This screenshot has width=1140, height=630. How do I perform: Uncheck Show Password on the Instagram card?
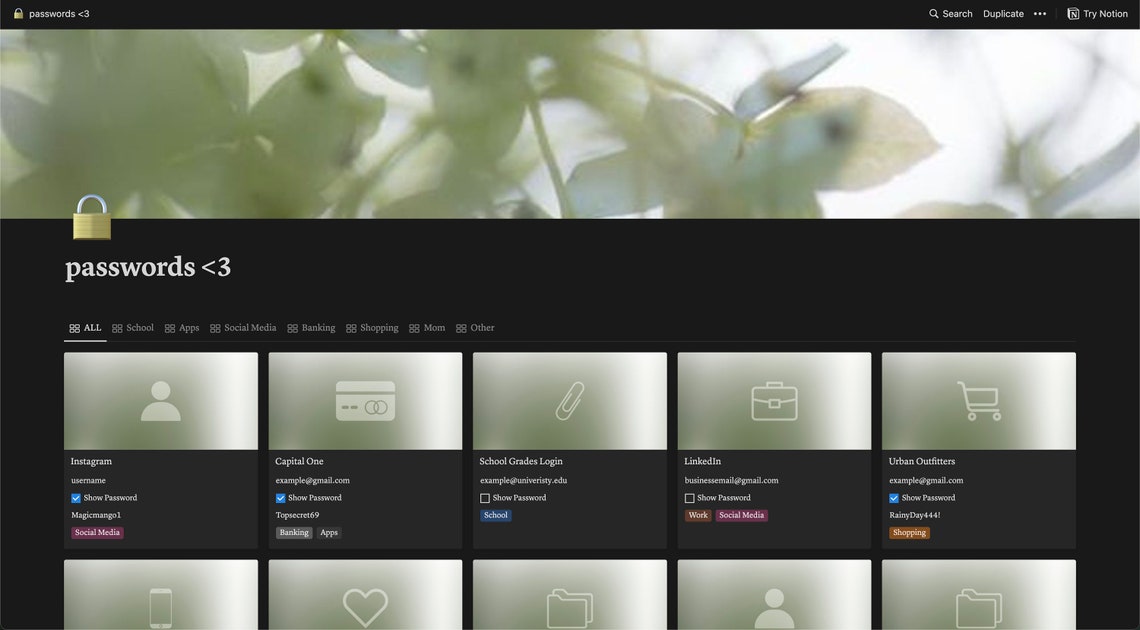coord(73,496)
